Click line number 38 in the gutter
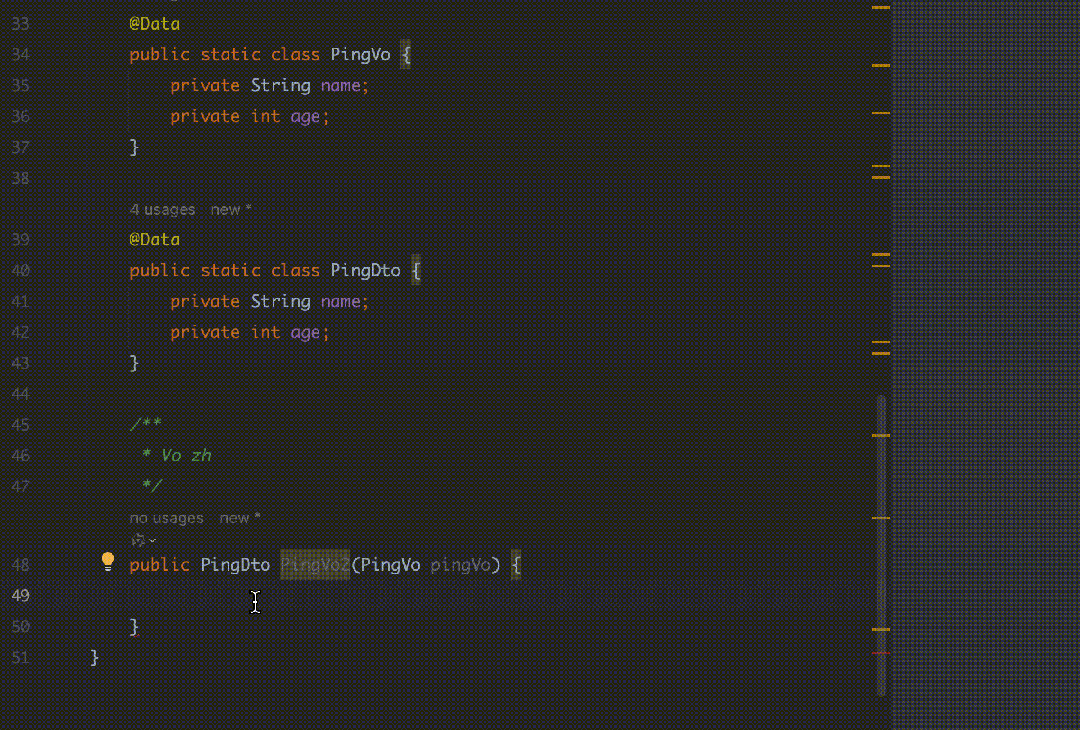 tap(21, 178)
